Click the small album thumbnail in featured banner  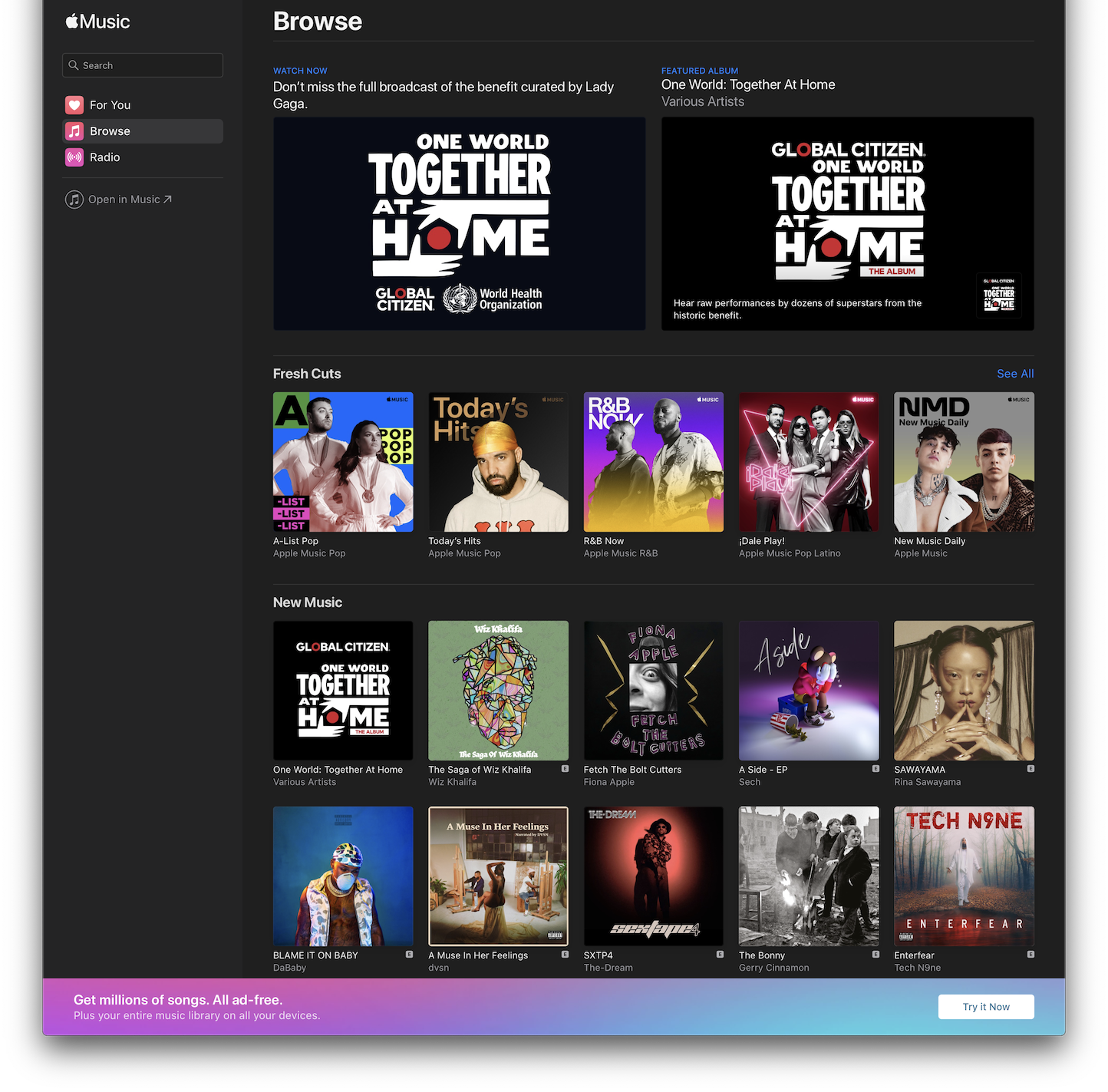click(998, 295)
